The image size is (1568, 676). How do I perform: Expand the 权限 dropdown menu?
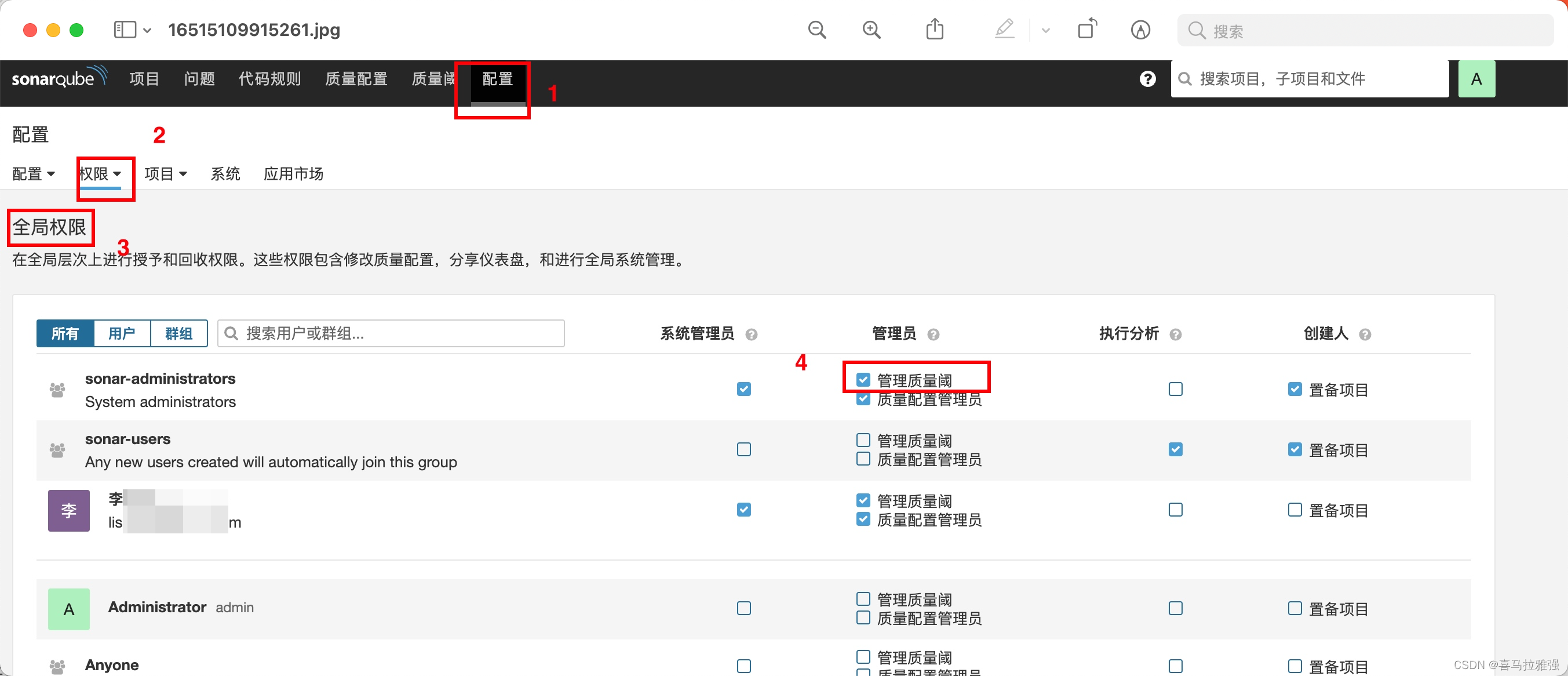pyautogui.click(x=100, y=174)
